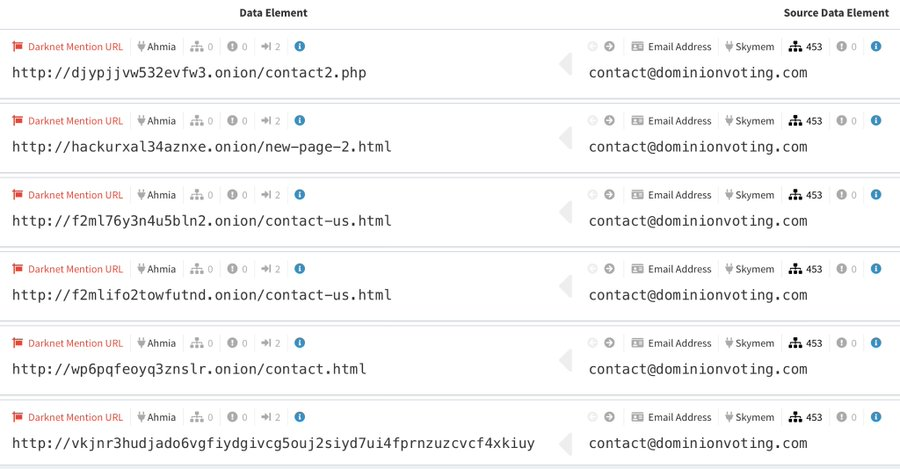Click Email Address card icon in second row
Image resolution: width=900 pixels, height=469 pixels.
tap(638, 121)
